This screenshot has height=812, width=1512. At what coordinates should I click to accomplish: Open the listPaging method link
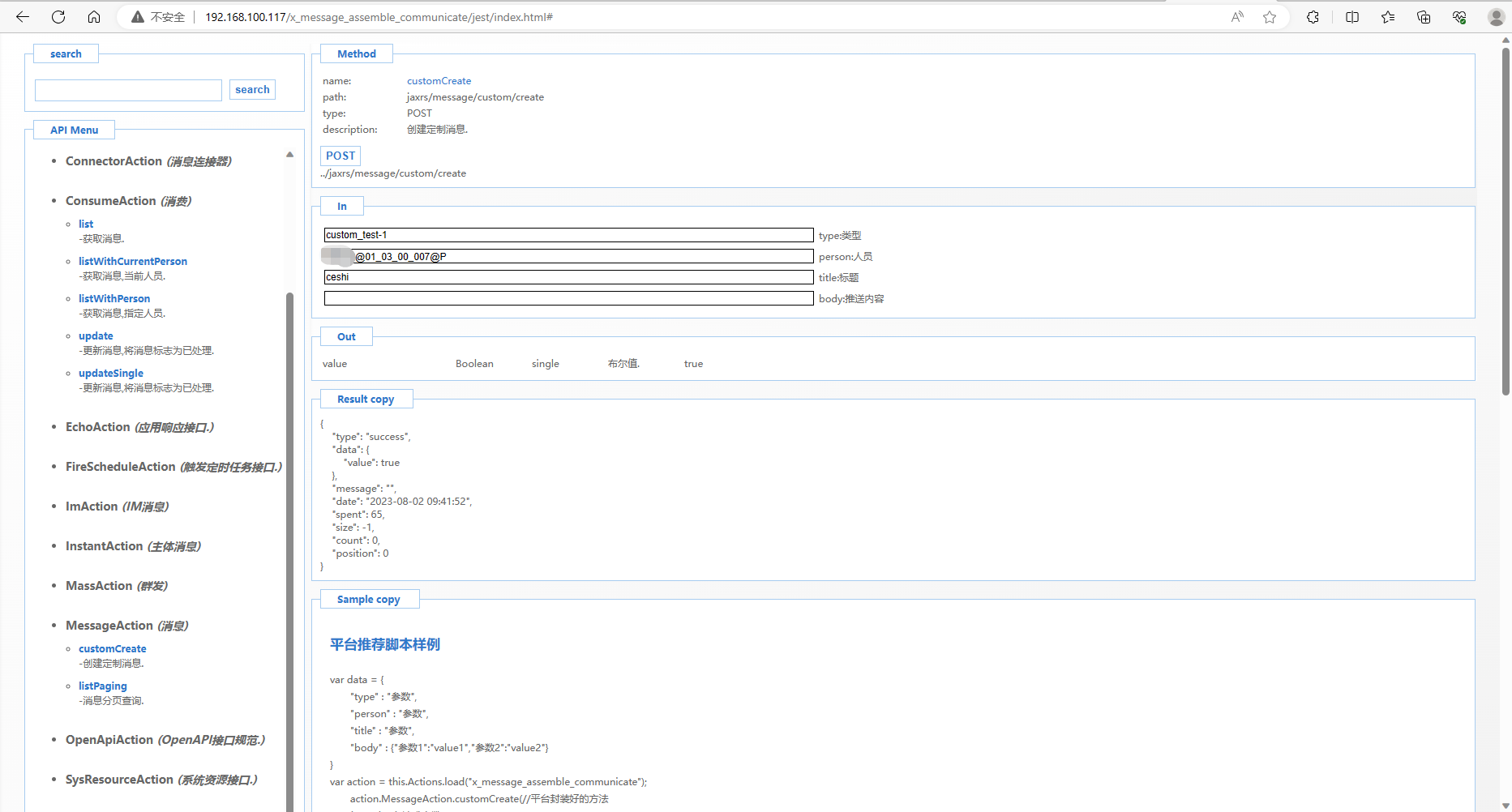[103, 686]
